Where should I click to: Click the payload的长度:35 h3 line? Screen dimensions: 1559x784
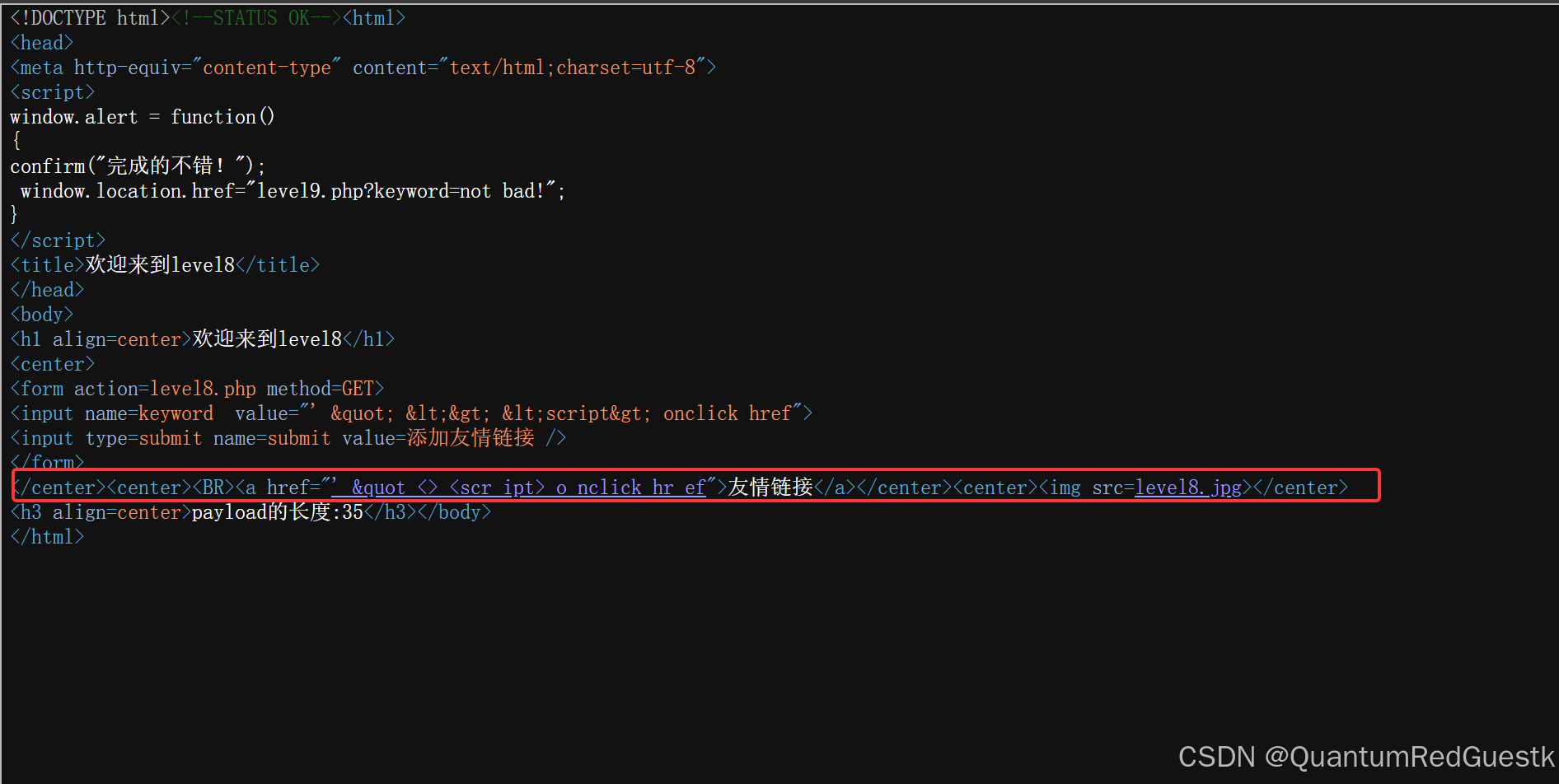pos(250,512)
